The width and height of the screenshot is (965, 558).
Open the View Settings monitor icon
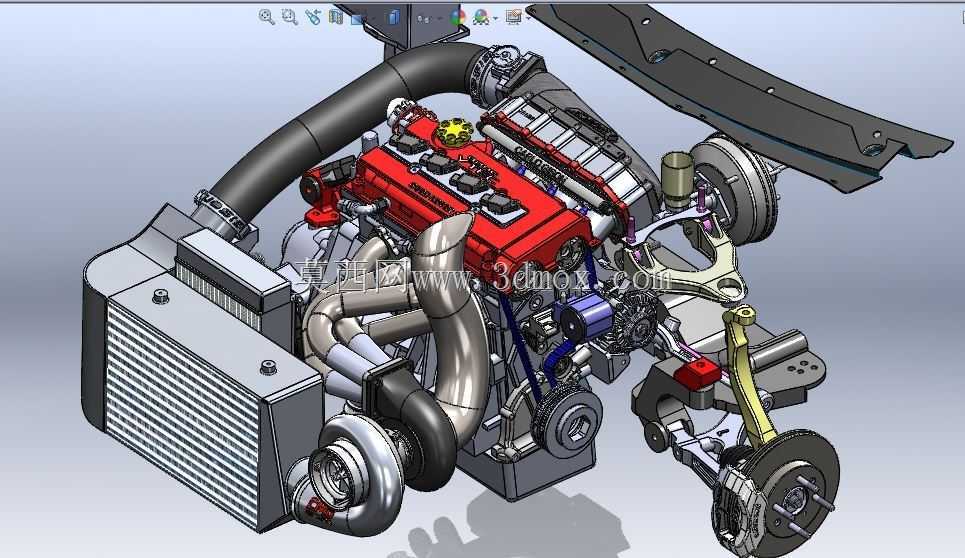click(x=513, y=17)
